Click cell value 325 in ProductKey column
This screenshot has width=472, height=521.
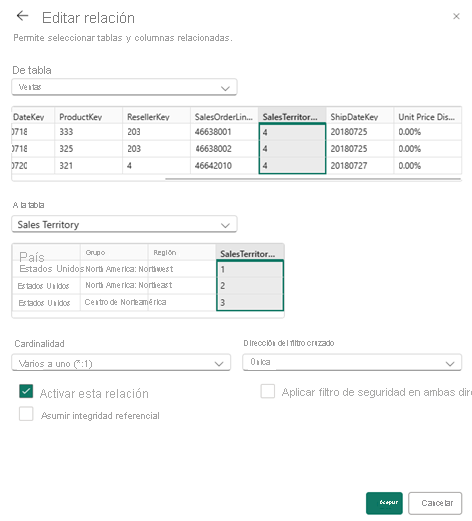tap(88, 149)
